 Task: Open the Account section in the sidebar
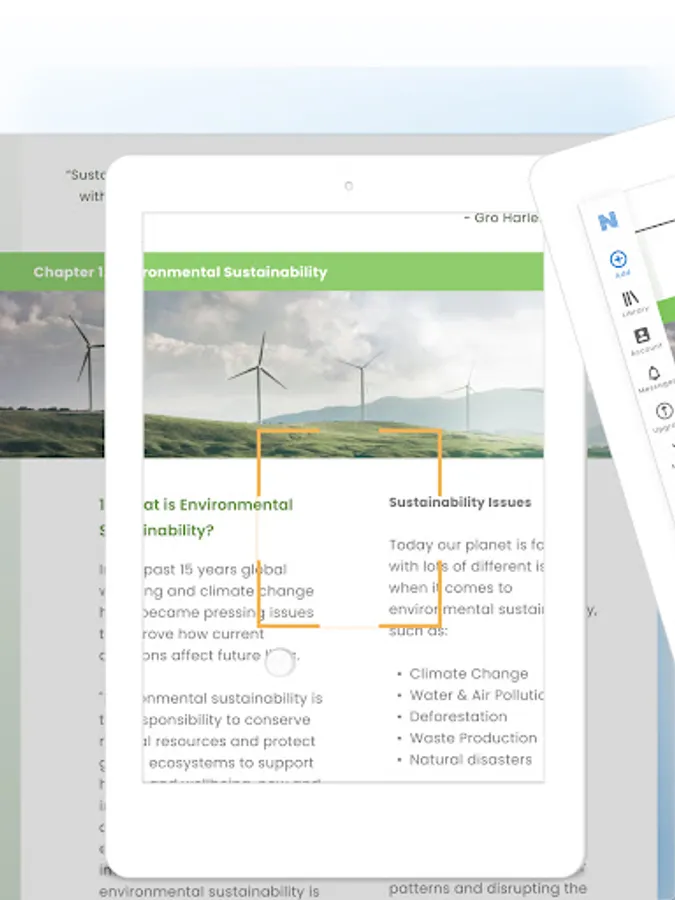[x=643, y=341]
